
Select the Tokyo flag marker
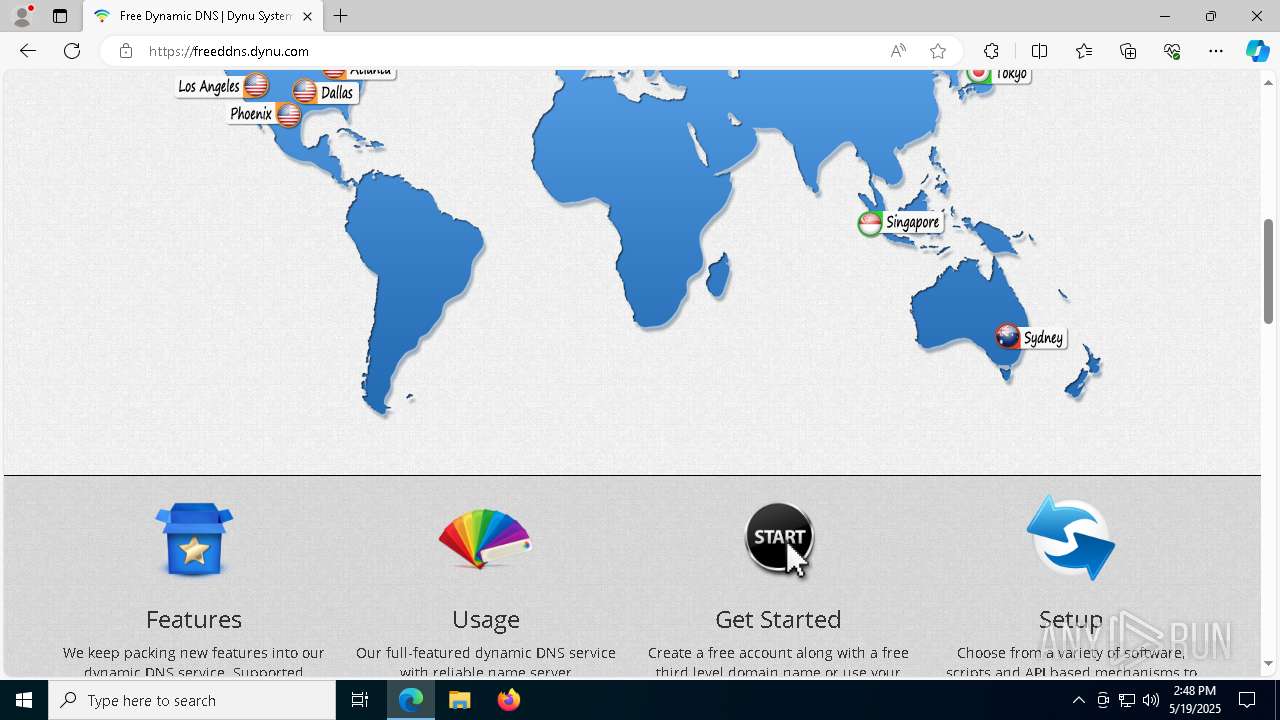coord(978,74)
